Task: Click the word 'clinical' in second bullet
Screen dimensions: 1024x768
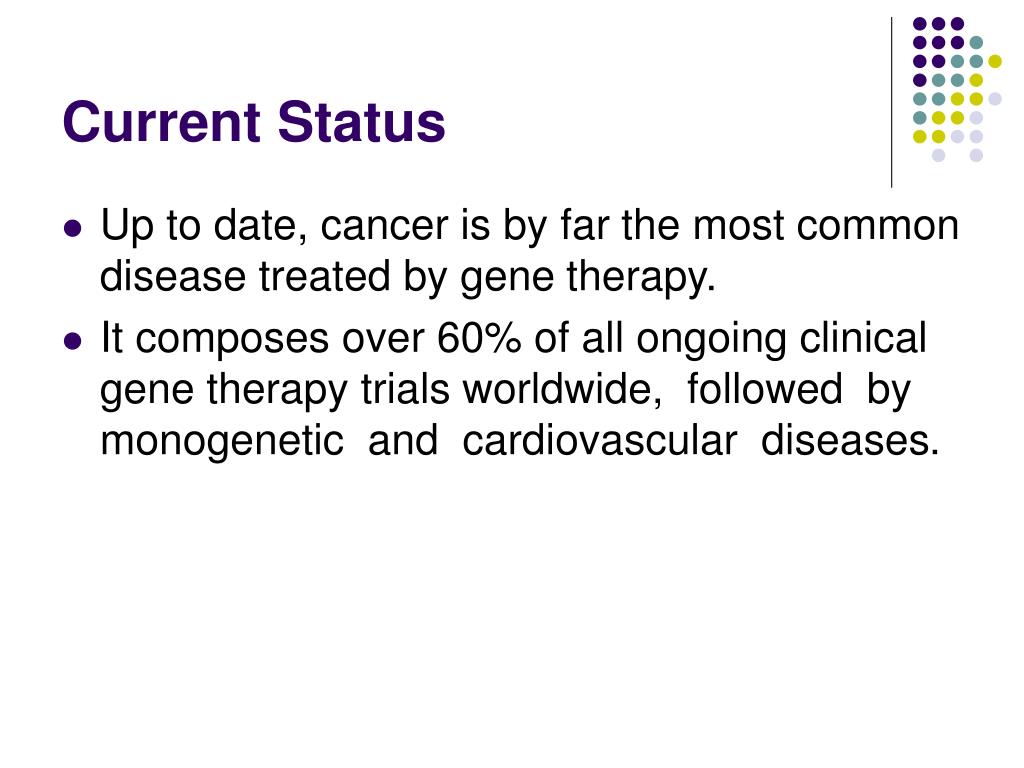Action: pos(862,338)
